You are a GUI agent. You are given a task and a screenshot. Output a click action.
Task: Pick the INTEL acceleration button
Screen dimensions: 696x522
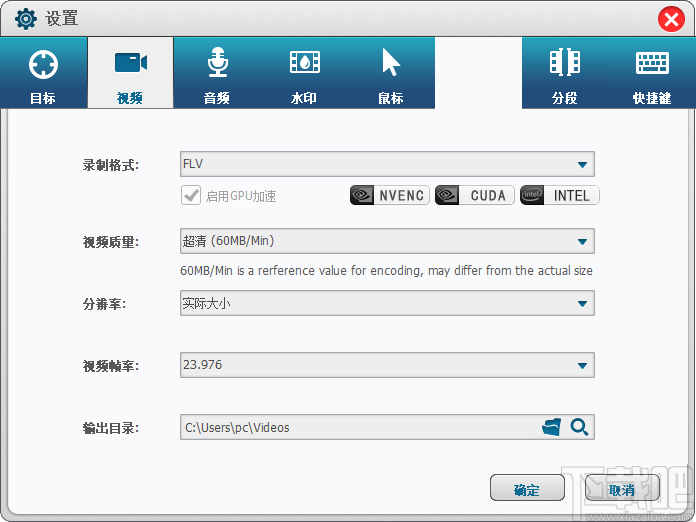coord(559,195)
